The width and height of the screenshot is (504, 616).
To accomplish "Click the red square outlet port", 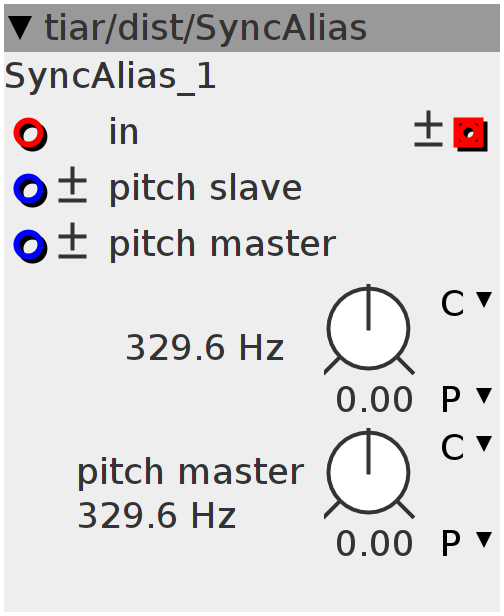I will pyautogui.click(x=470, y=134).
